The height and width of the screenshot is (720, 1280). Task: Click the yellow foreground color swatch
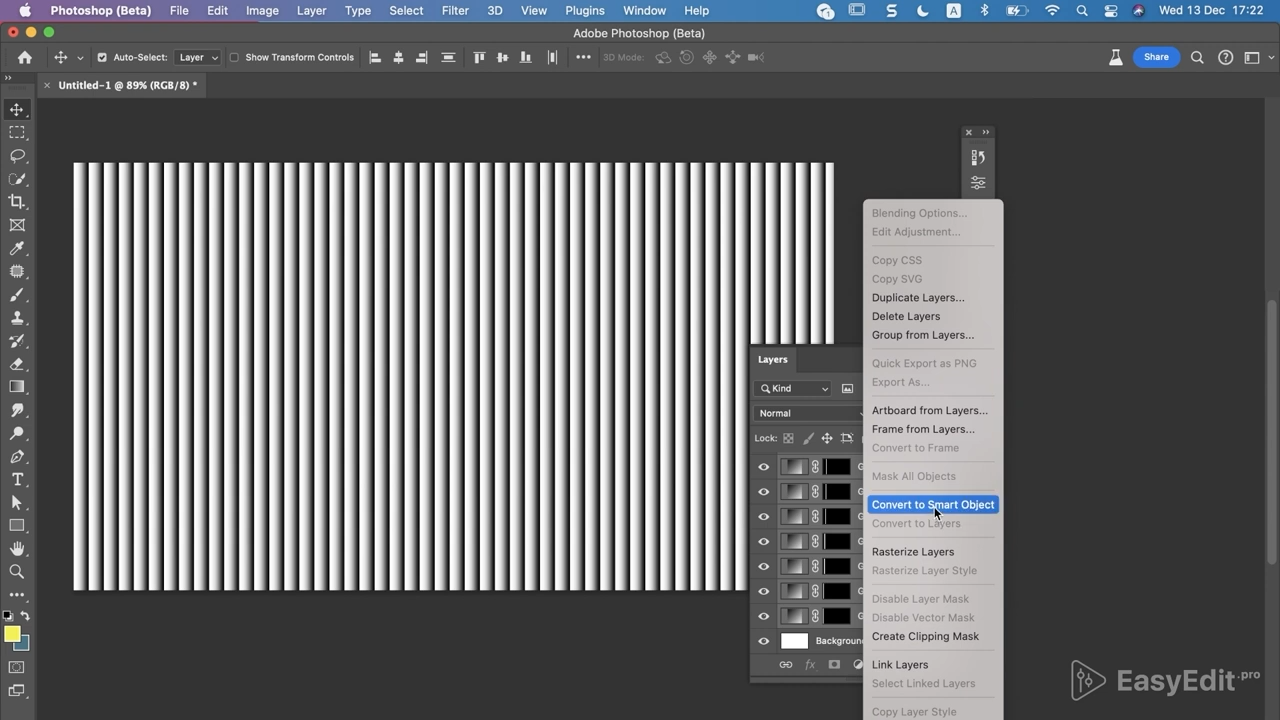point(12,634)
